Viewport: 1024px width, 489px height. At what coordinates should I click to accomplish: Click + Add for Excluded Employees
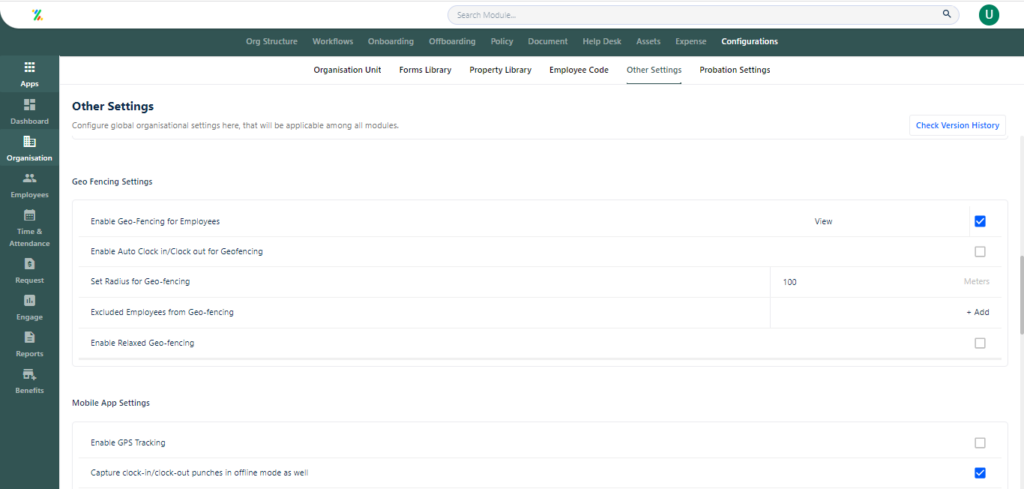[978, 312]
